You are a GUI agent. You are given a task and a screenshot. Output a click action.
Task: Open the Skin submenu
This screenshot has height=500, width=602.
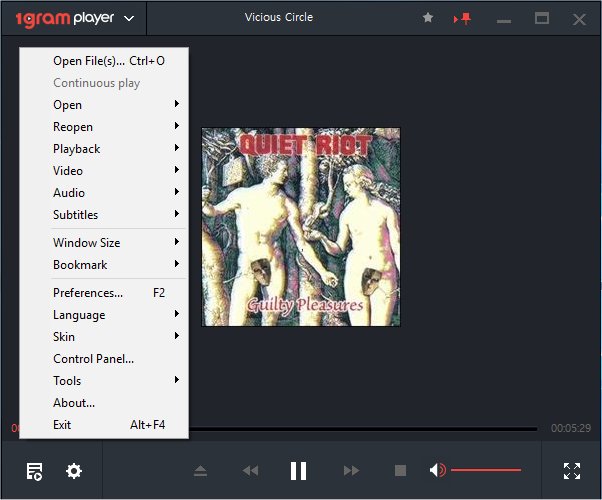(x=104, y=336)
